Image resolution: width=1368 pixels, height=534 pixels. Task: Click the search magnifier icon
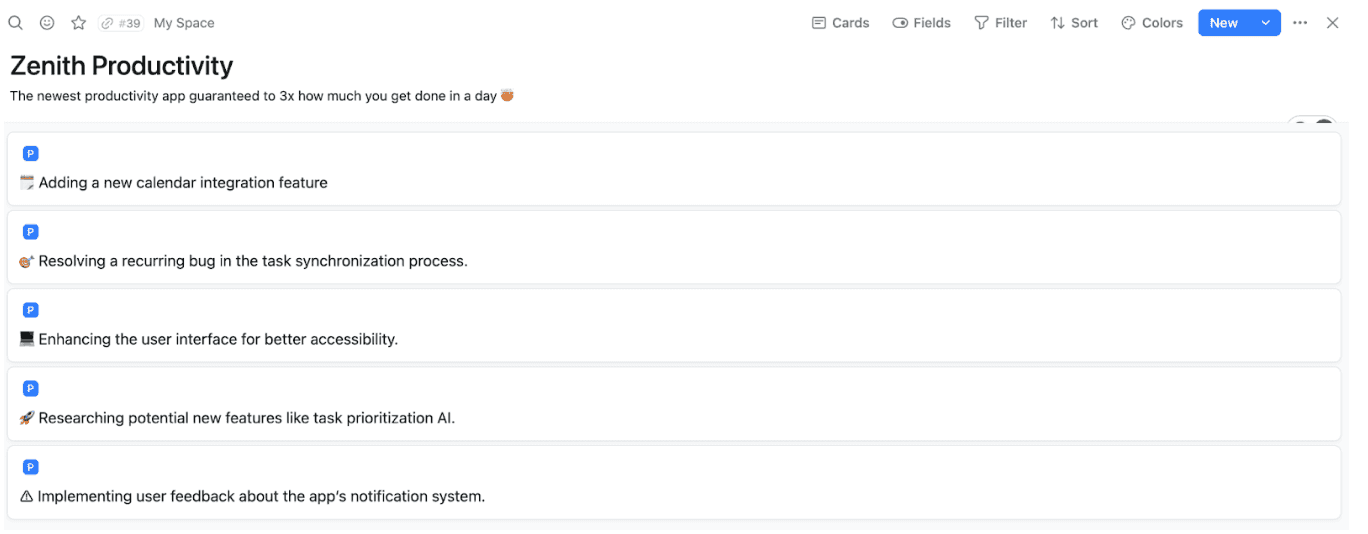point(15,23)
